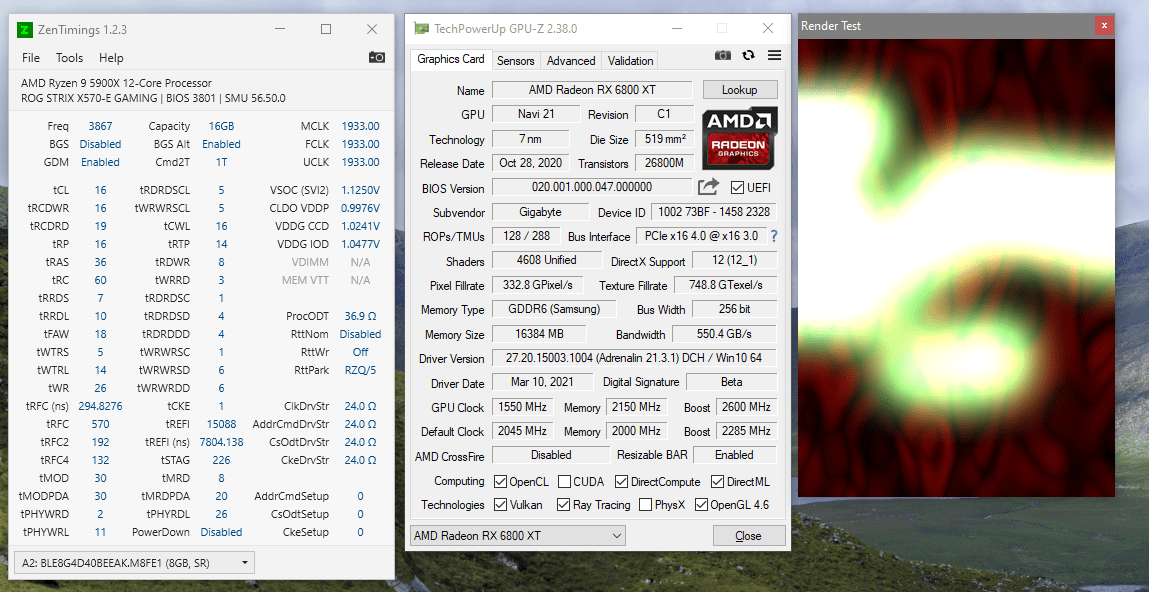
Task: Click GDM value Enabled
Action: [100, 162]
